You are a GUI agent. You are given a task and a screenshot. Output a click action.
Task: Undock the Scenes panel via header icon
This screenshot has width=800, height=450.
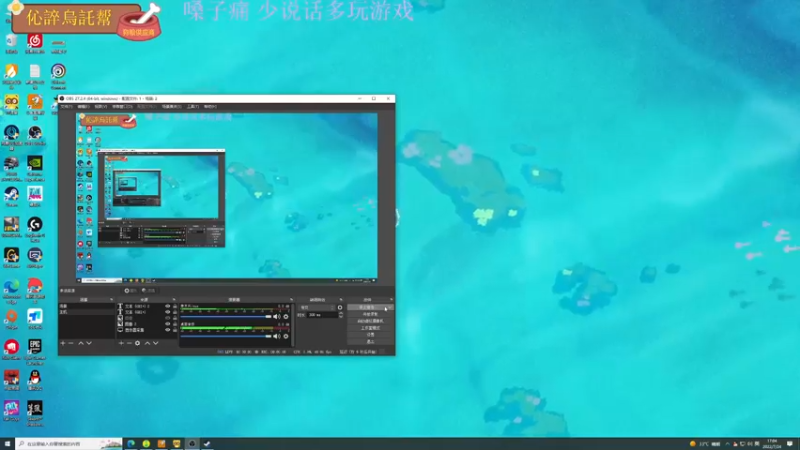tap(111, 299)
